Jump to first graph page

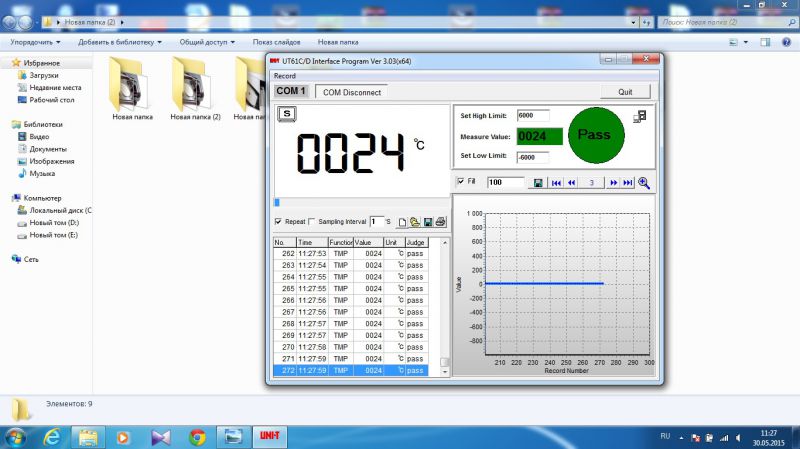556,183
